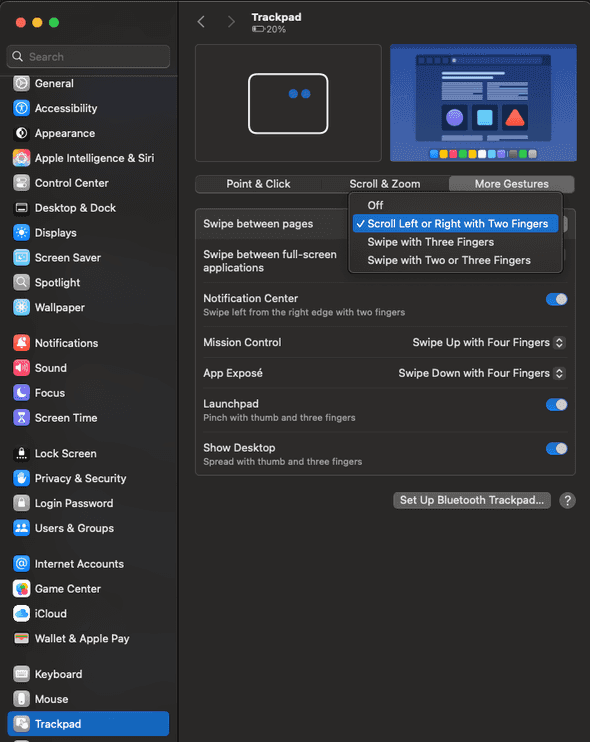Viewport: 590px width, 742px height.
Task: Switch to the Point & Click tab
Action: (x=258, y=184)
